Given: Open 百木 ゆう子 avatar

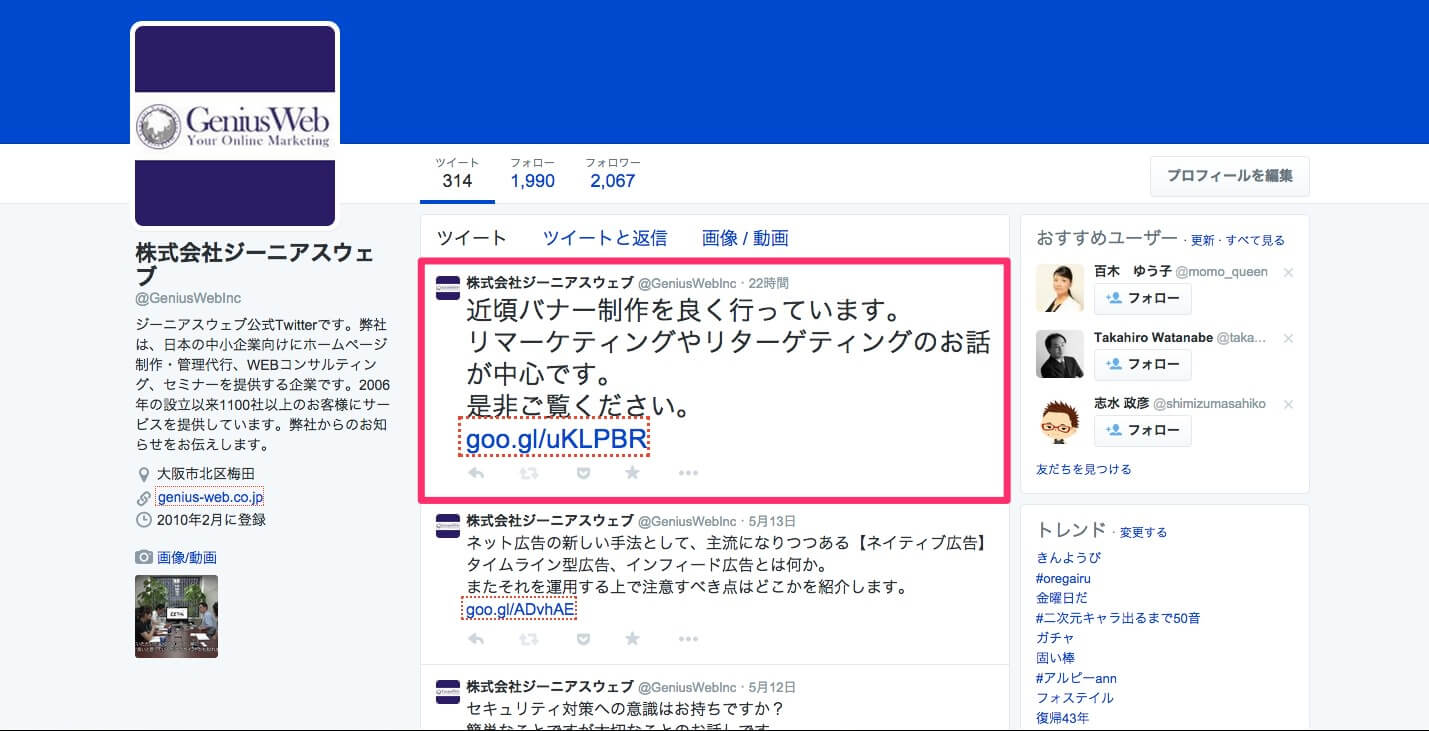Looking at the screenshot, I should click(1060, 289).
